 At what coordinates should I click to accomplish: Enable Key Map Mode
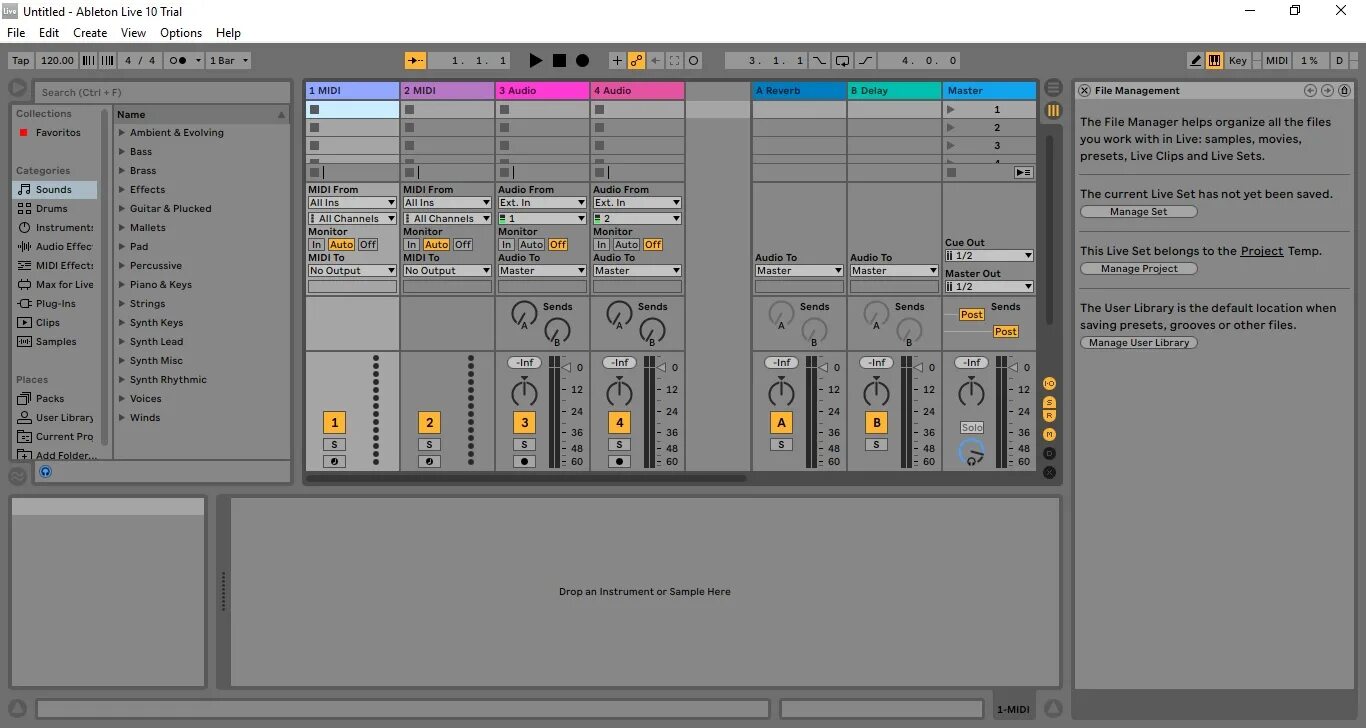(x=1238, y=61)
